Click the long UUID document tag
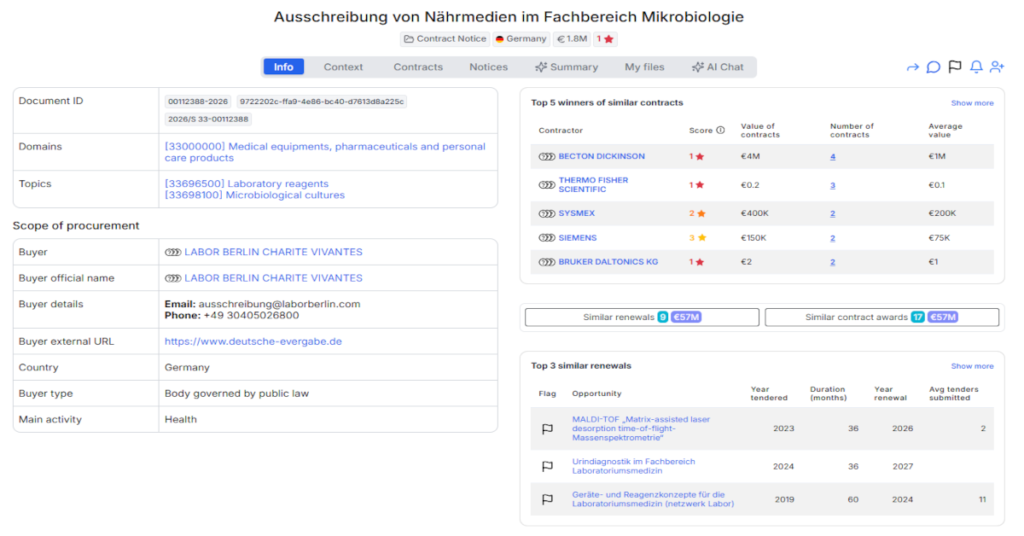The height and width of the screenshot is (536, 1024). pos(321,102)
